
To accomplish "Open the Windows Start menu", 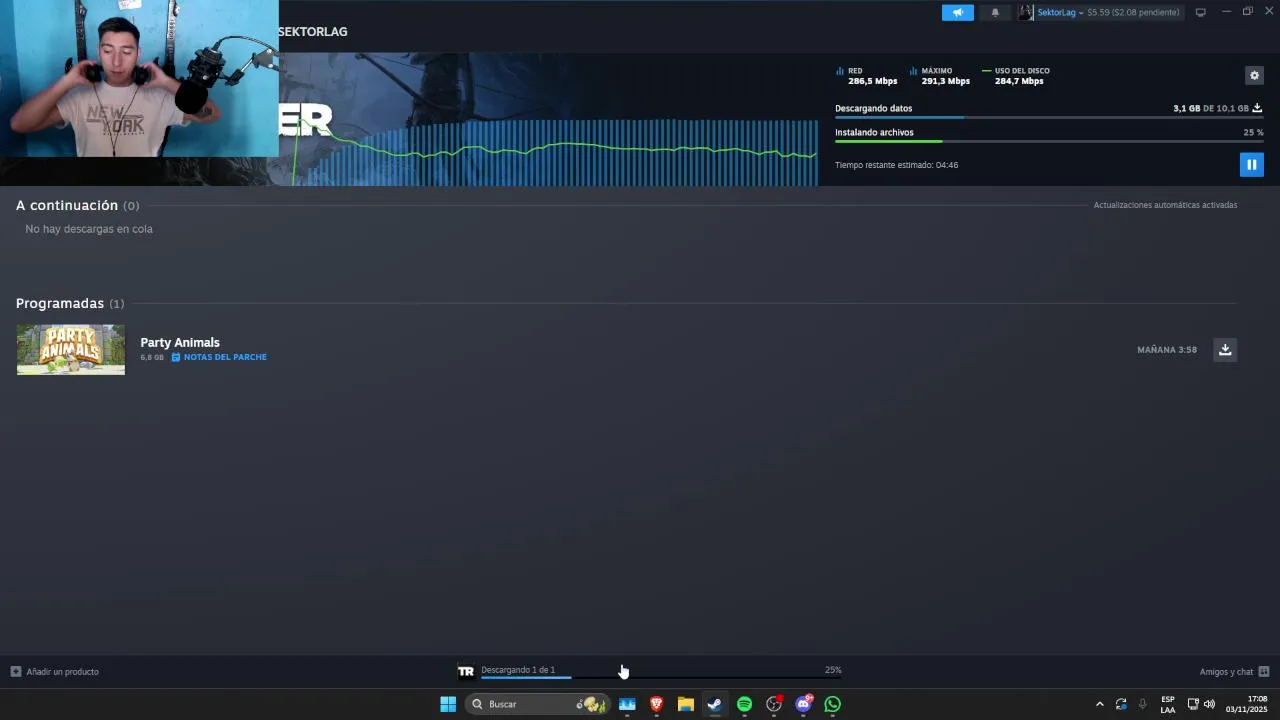I will (448, 704).
